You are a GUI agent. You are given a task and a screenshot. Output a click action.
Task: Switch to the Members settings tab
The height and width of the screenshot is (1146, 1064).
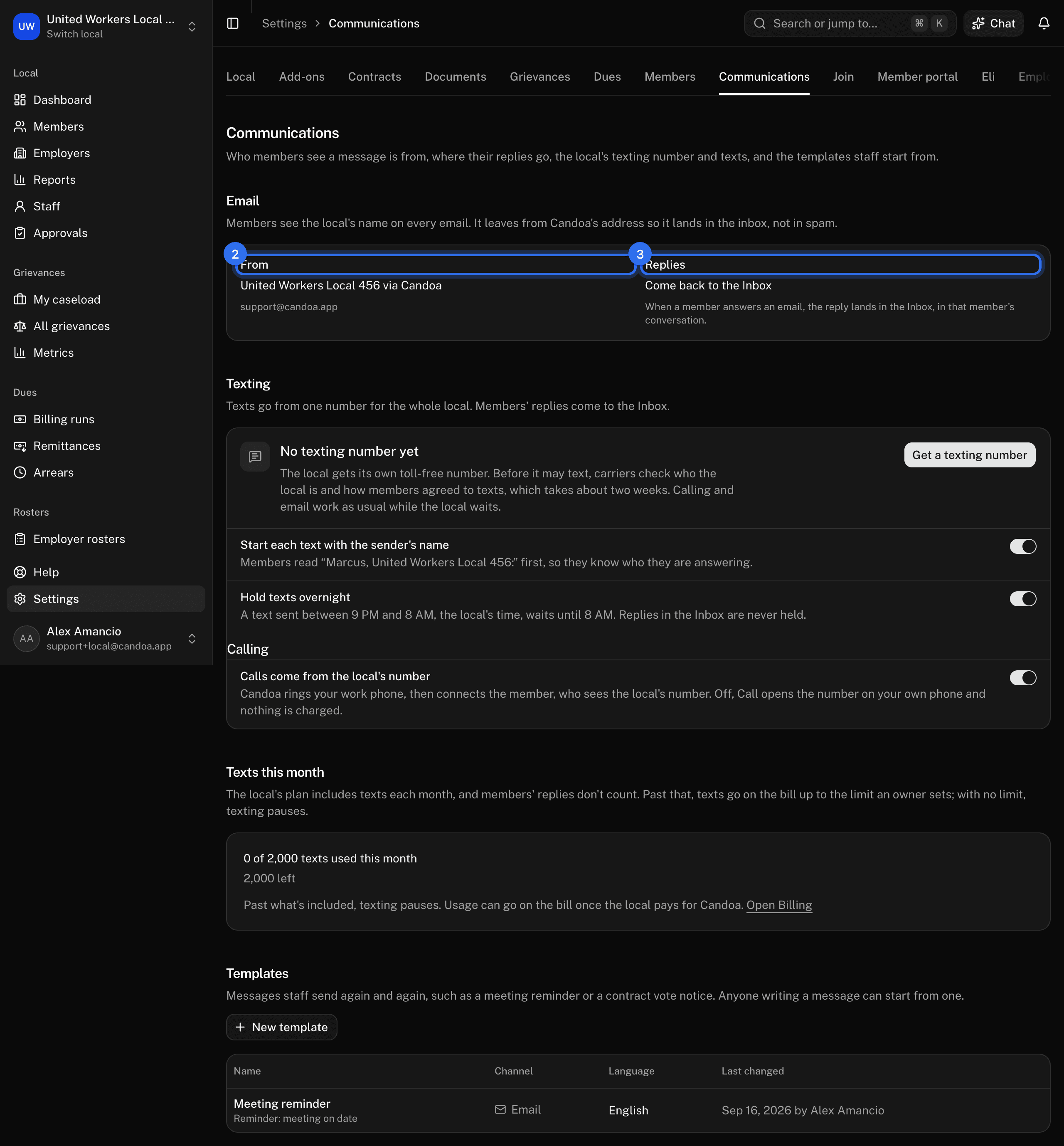670,77
